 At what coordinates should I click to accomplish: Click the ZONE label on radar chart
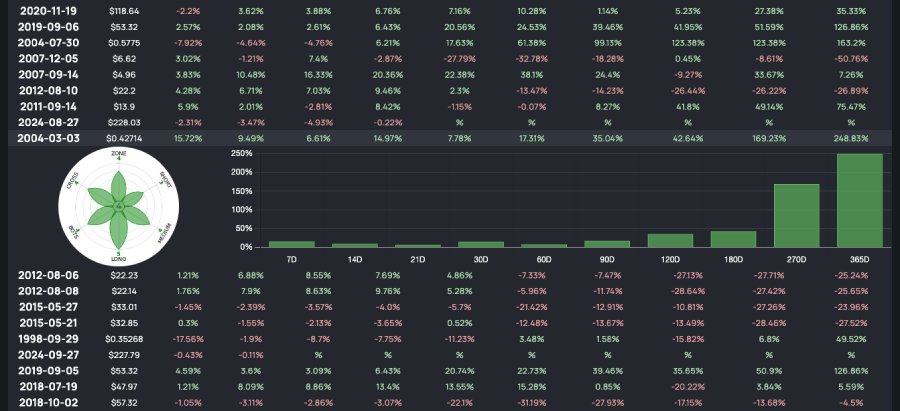click(118, 152)
